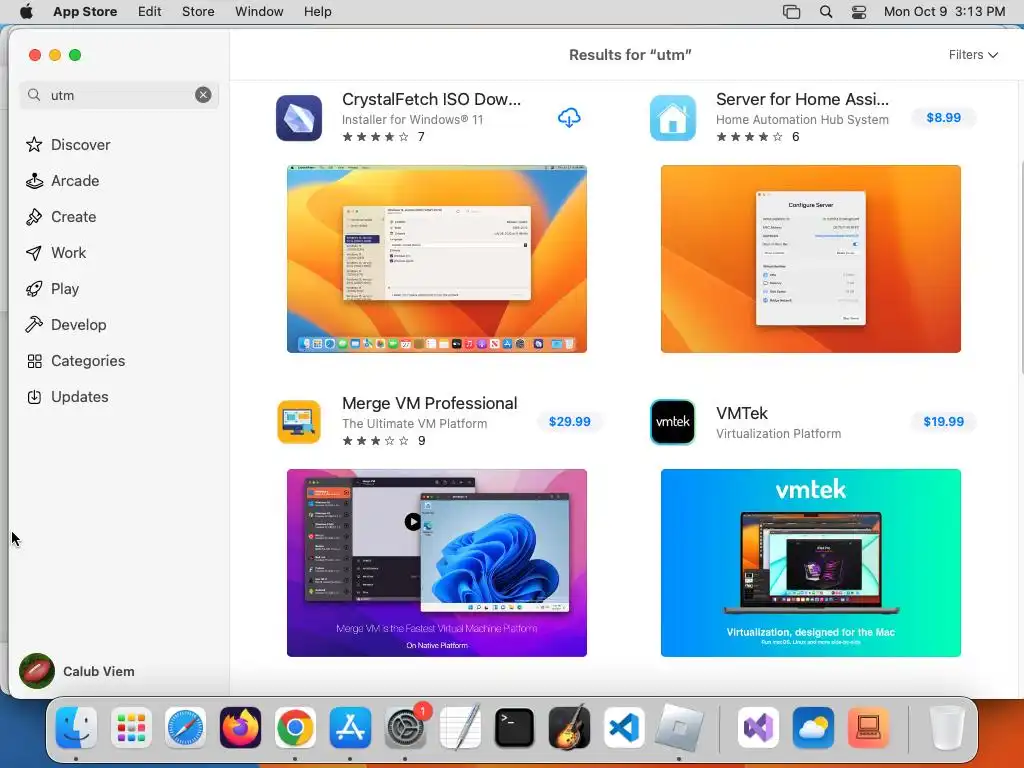Open the VMTek app icon
The image size is (1024, 768).
[673, 422]
